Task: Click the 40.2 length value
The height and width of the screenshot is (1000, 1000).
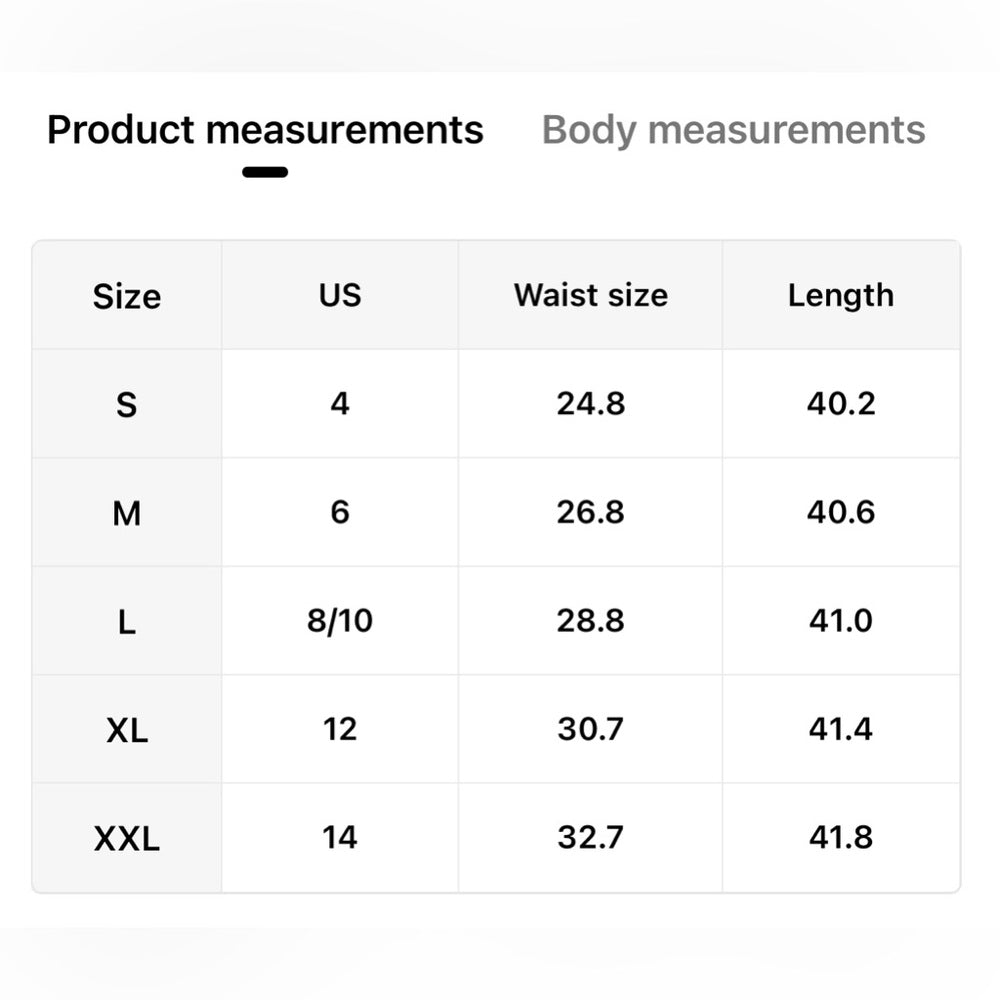Action: click(841, 404)
